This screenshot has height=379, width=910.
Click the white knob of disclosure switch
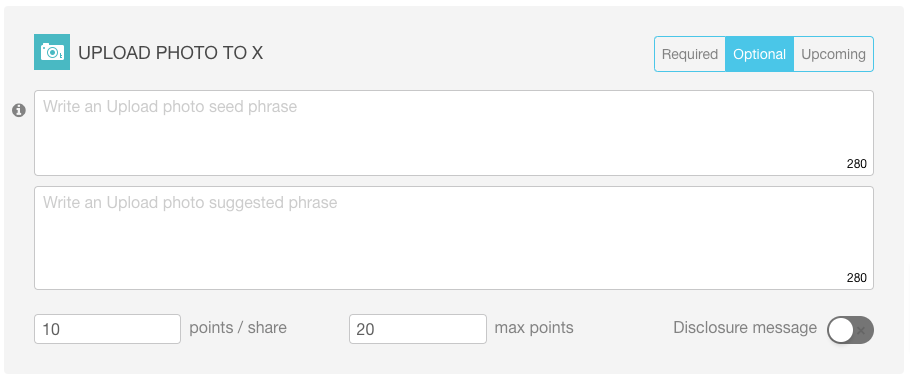840,330
